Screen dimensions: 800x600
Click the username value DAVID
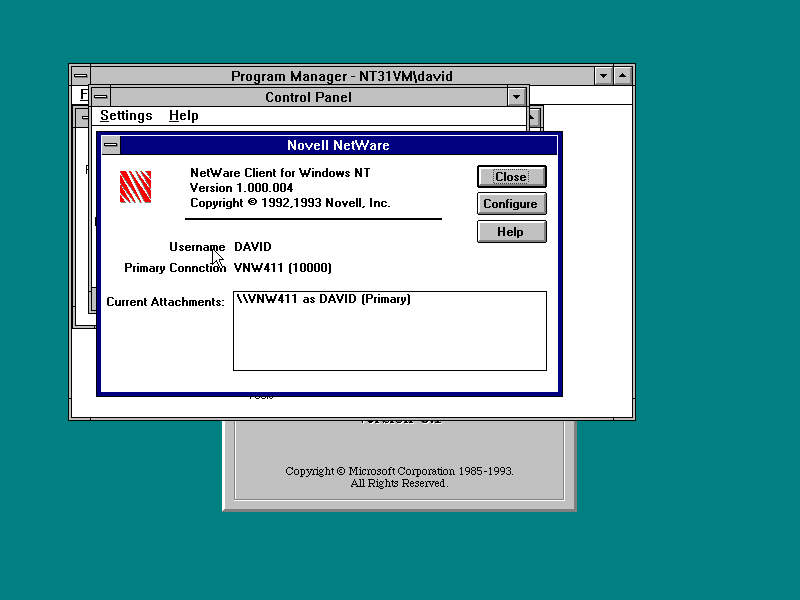[253, 247]
